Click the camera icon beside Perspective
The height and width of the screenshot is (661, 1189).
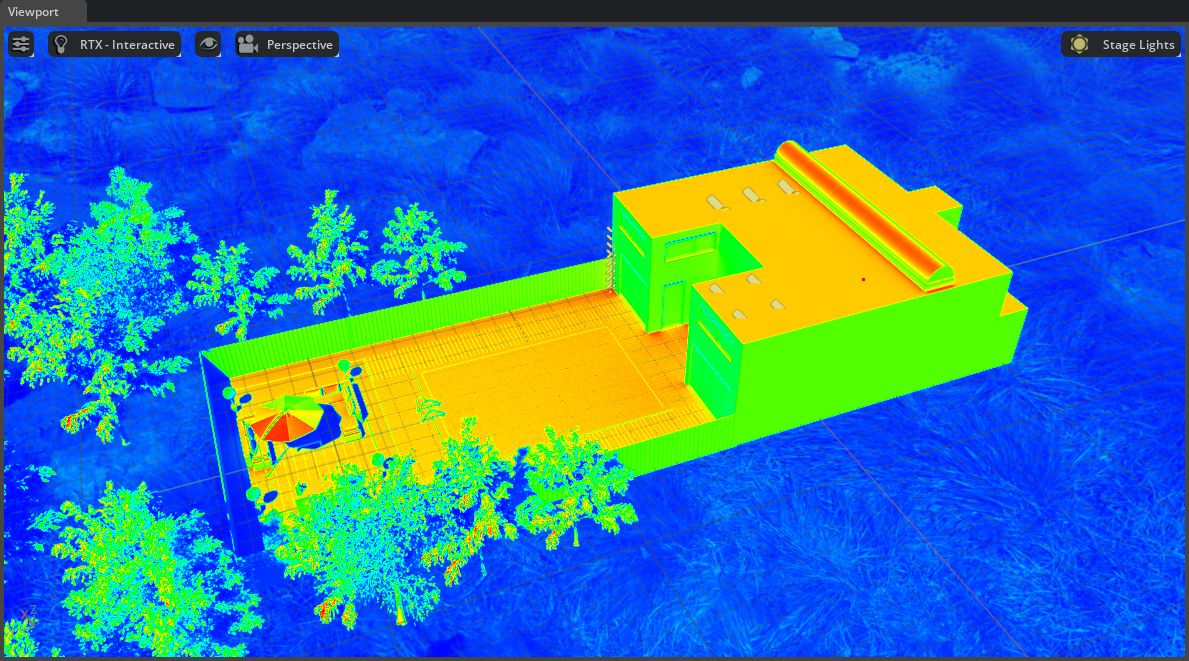click(x=248, y=44)
